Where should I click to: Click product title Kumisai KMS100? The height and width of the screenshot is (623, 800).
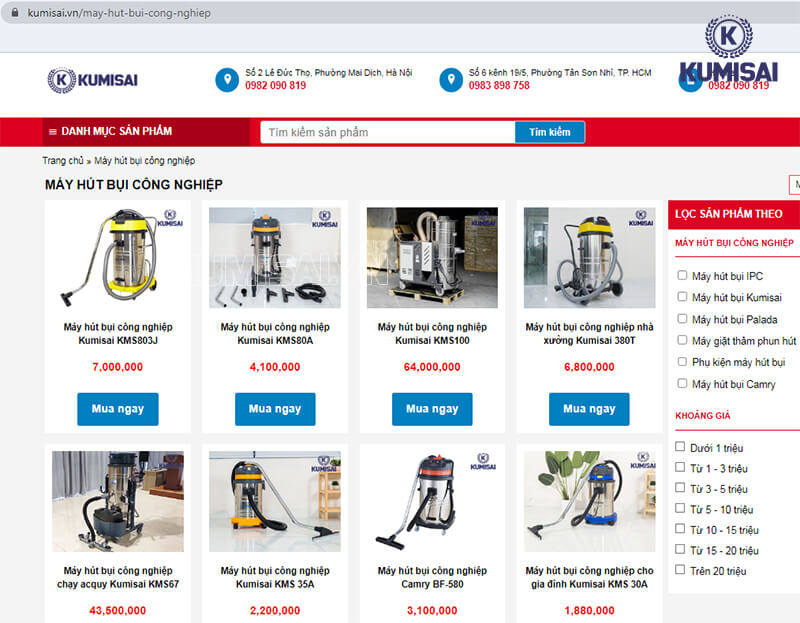[432, 334]
